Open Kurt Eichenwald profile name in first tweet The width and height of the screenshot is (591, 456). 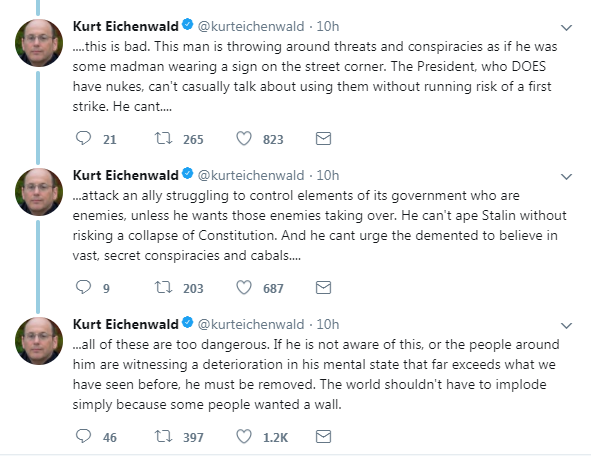tap(126, 26)
